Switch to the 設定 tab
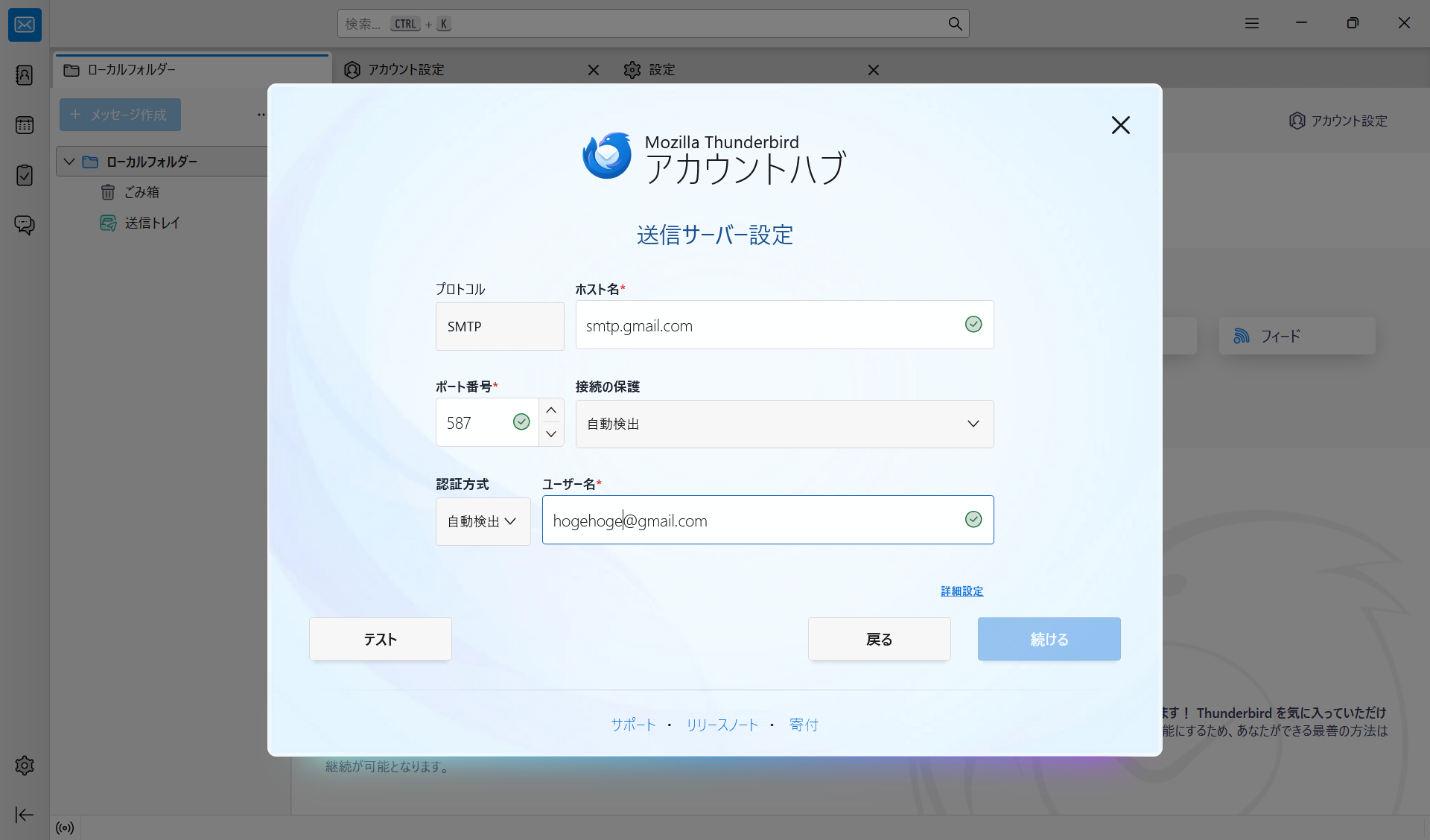The height and width of the screenshot is (840, 1430). coord(661,70)
